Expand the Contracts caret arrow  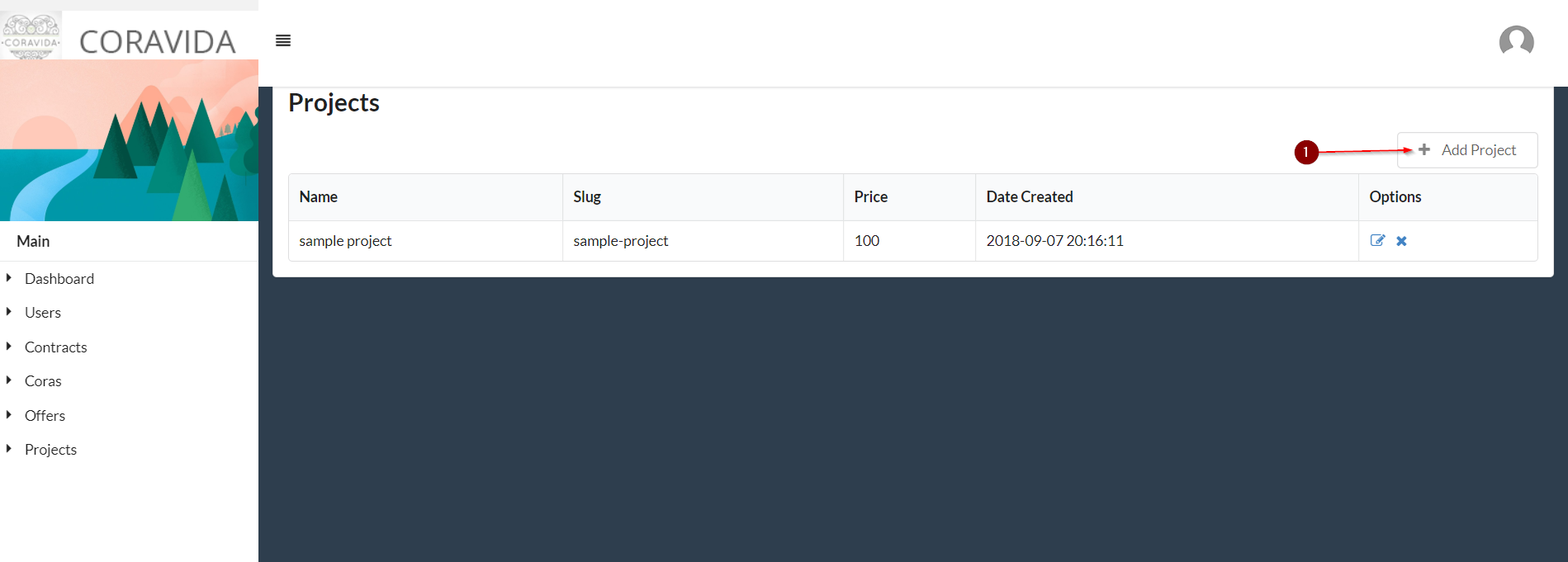(9, 347)
